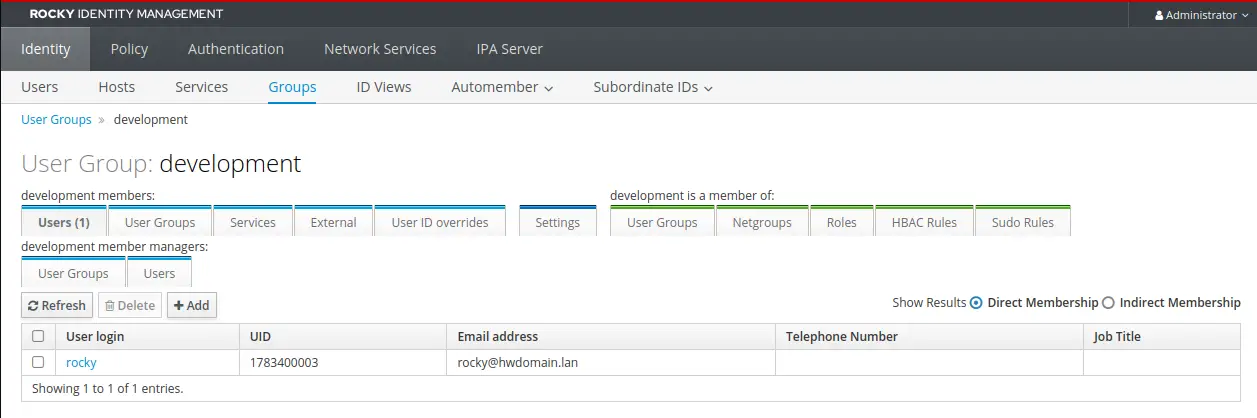Image resolution: width=1257 pixels, height=418 pixels.
Task: Click the Delete button
Action: [130, 305]
